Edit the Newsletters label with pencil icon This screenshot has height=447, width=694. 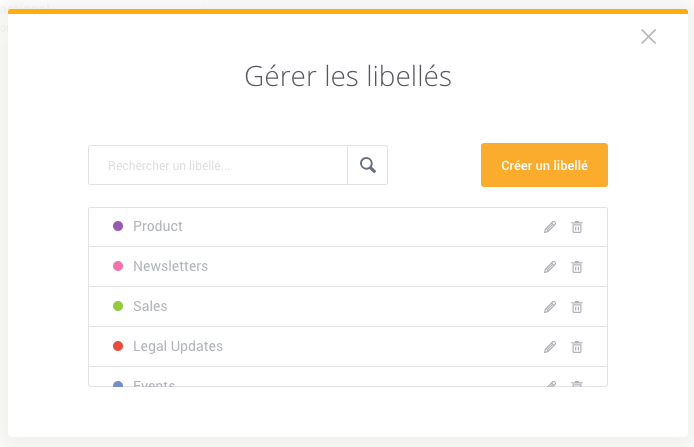click(x=550, y=267)
